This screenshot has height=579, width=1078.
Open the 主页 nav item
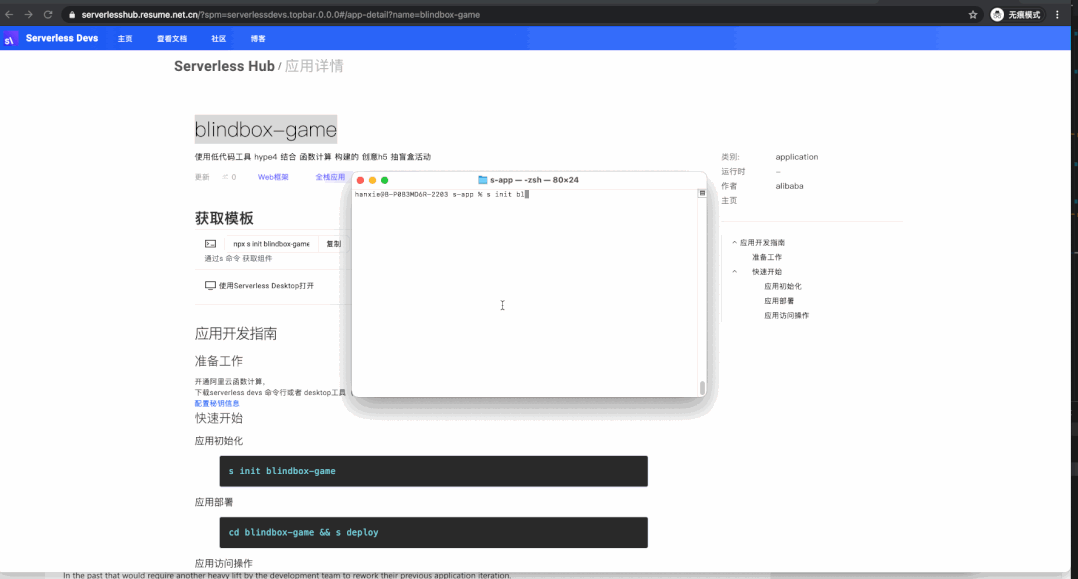124,39
